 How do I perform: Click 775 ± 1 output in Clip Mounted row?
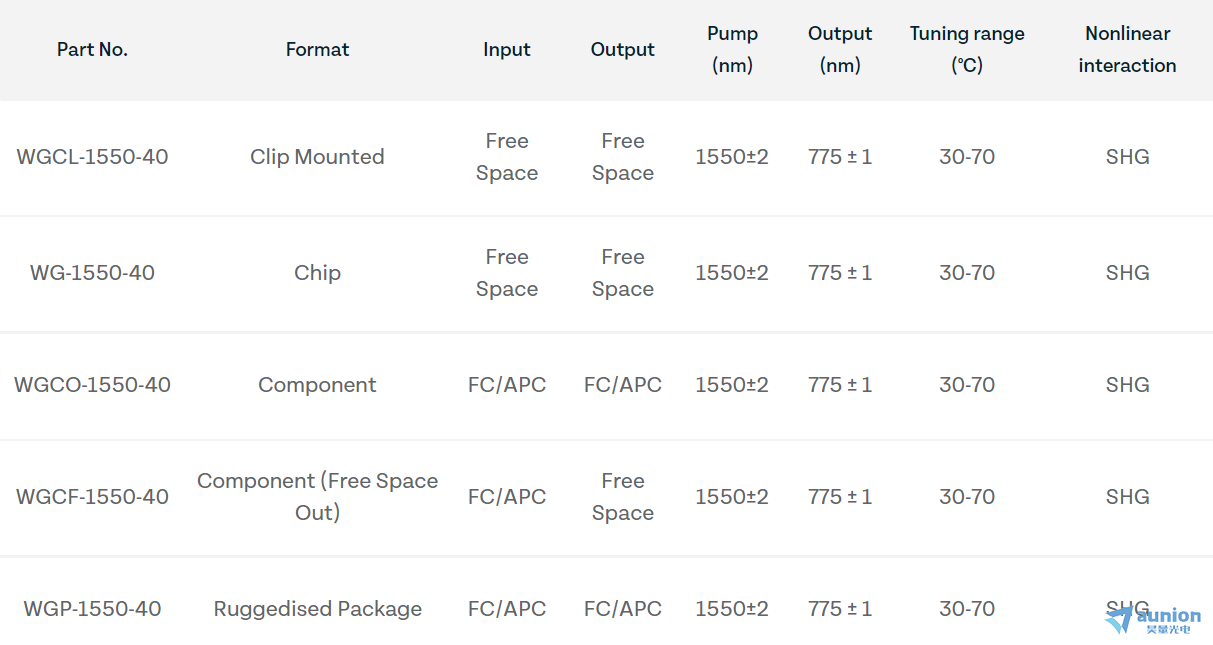[x=840, y=157]
